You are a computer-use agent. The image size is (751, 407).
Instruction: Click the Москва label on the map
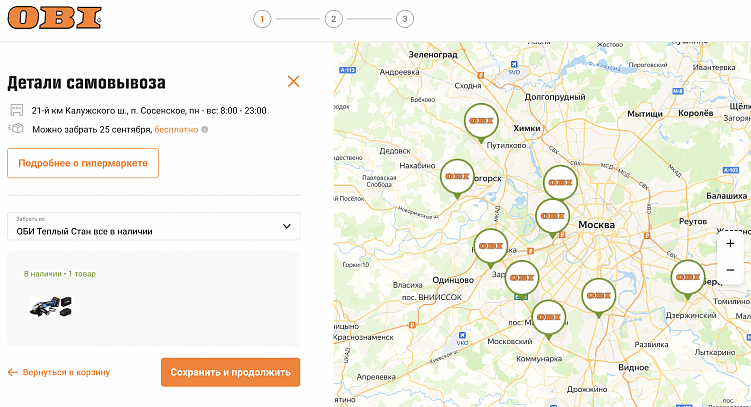596,225
